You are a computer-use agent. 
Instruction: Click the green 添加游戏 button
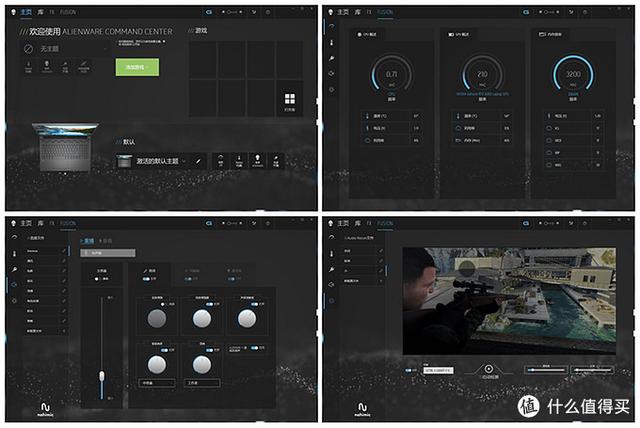coord(137,67)
